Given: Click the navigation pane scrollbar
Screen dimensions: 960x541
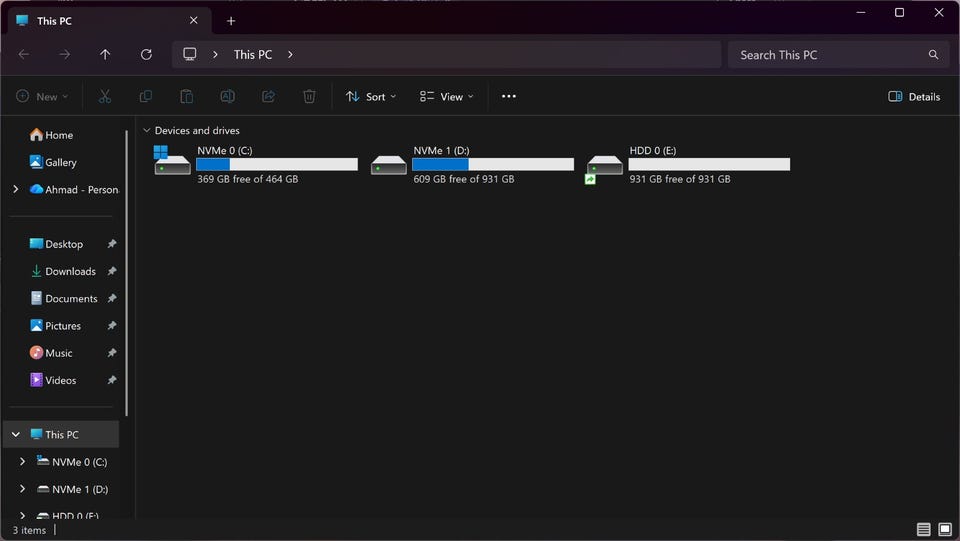Looking at the screenshot, I should tap(127, 272).
